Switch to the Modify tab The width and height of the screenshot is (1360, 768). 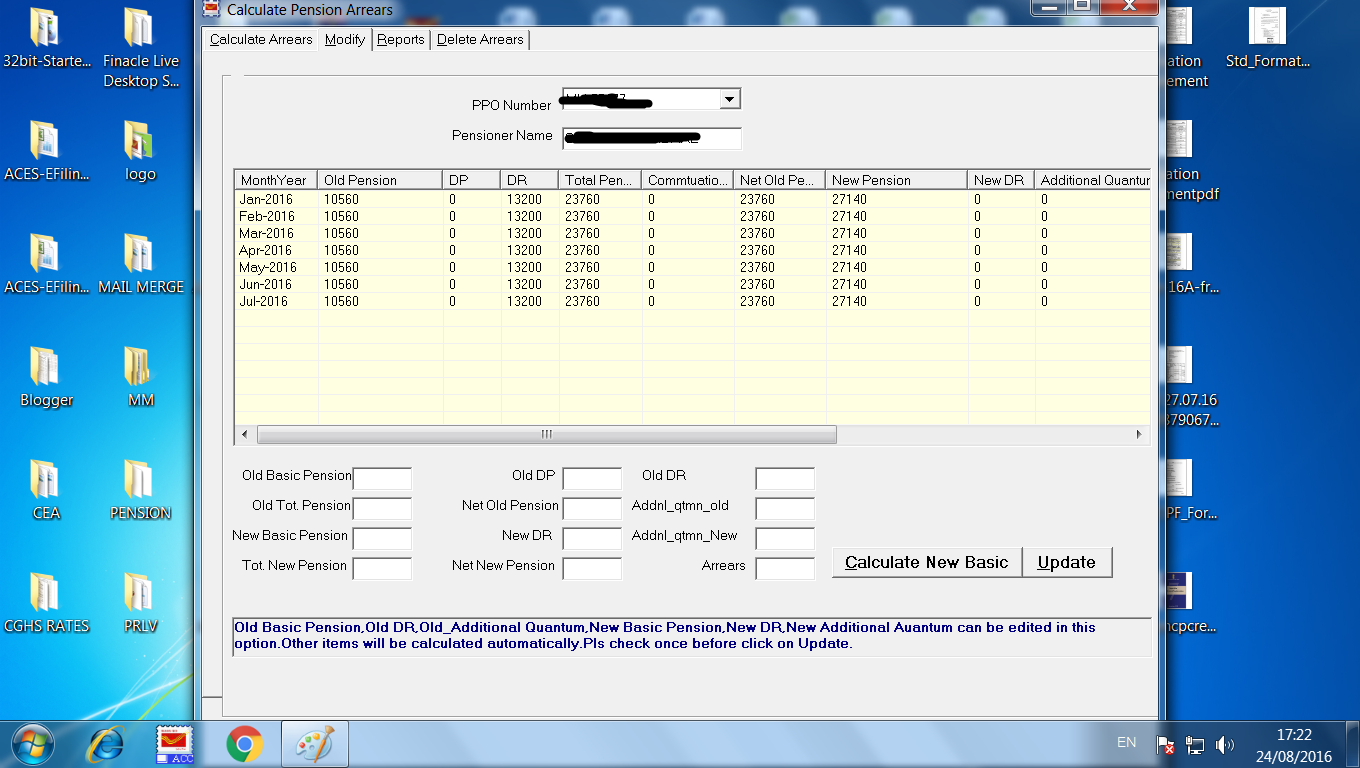344,39
